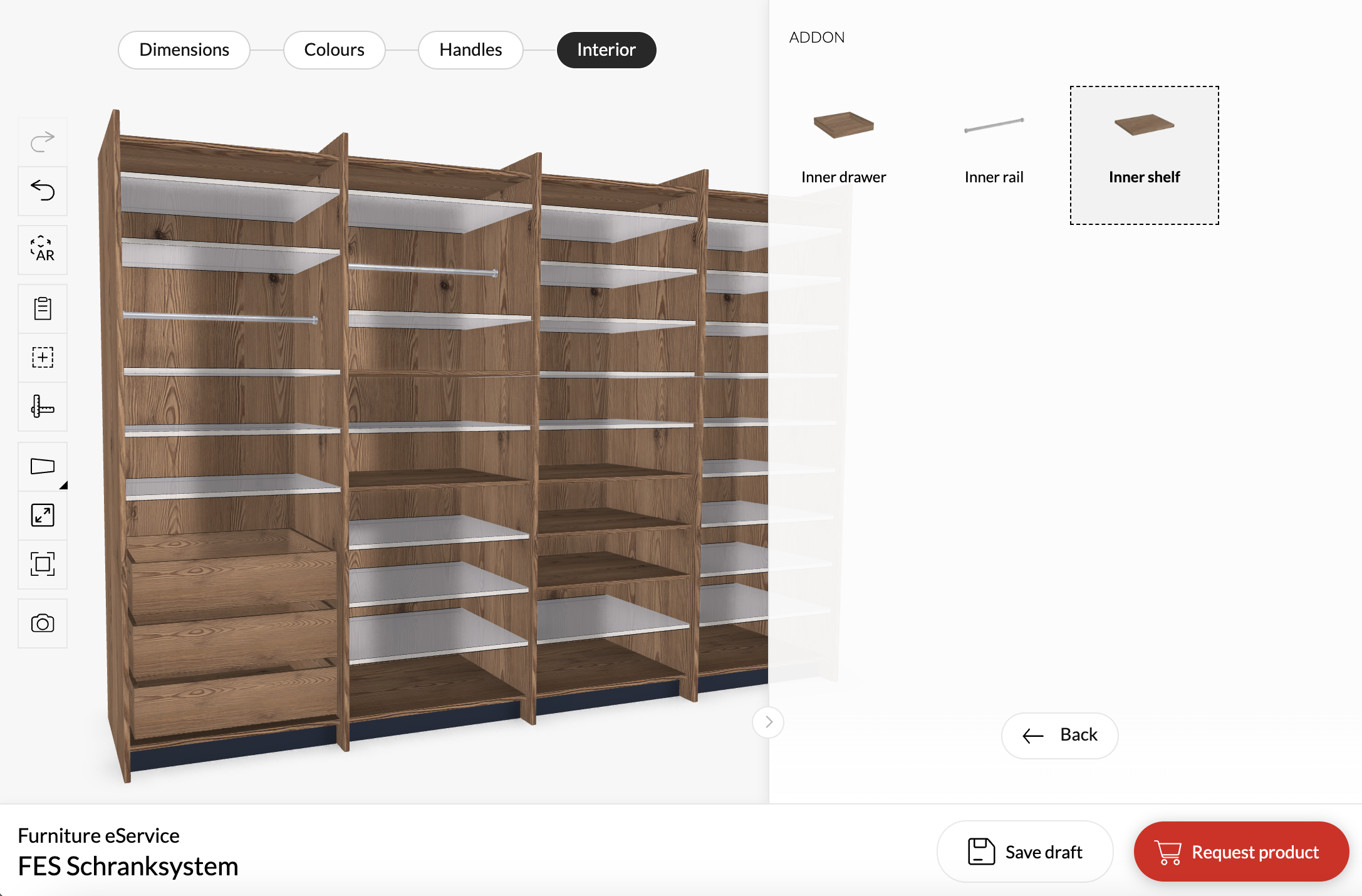Screen dimensions: 1362x896
Task: Click the dashed add-element icon
Action: coord(43,357)
